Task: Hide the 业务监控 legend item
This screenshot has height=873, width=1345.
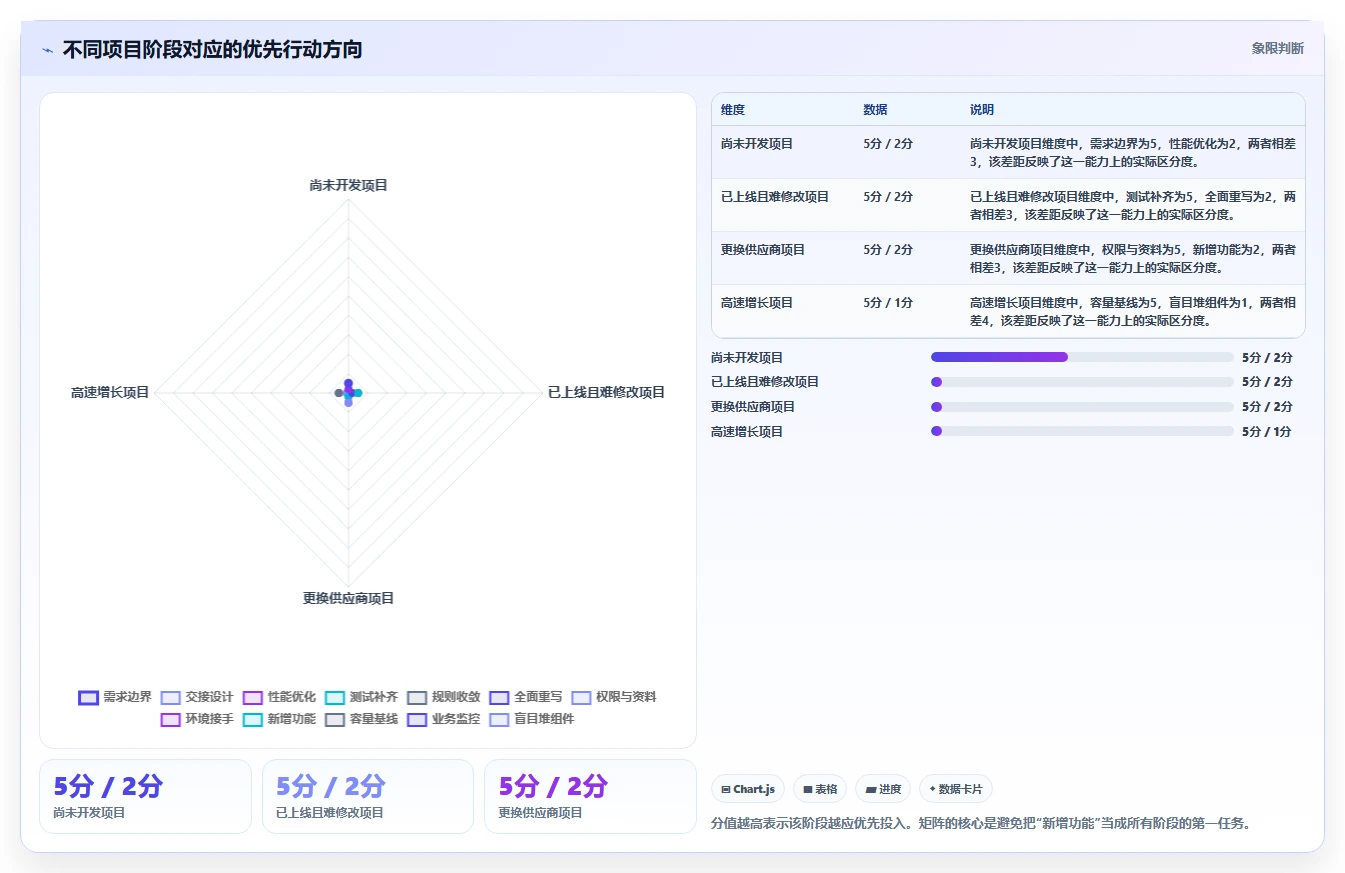Action: click(x=444, y=719)
